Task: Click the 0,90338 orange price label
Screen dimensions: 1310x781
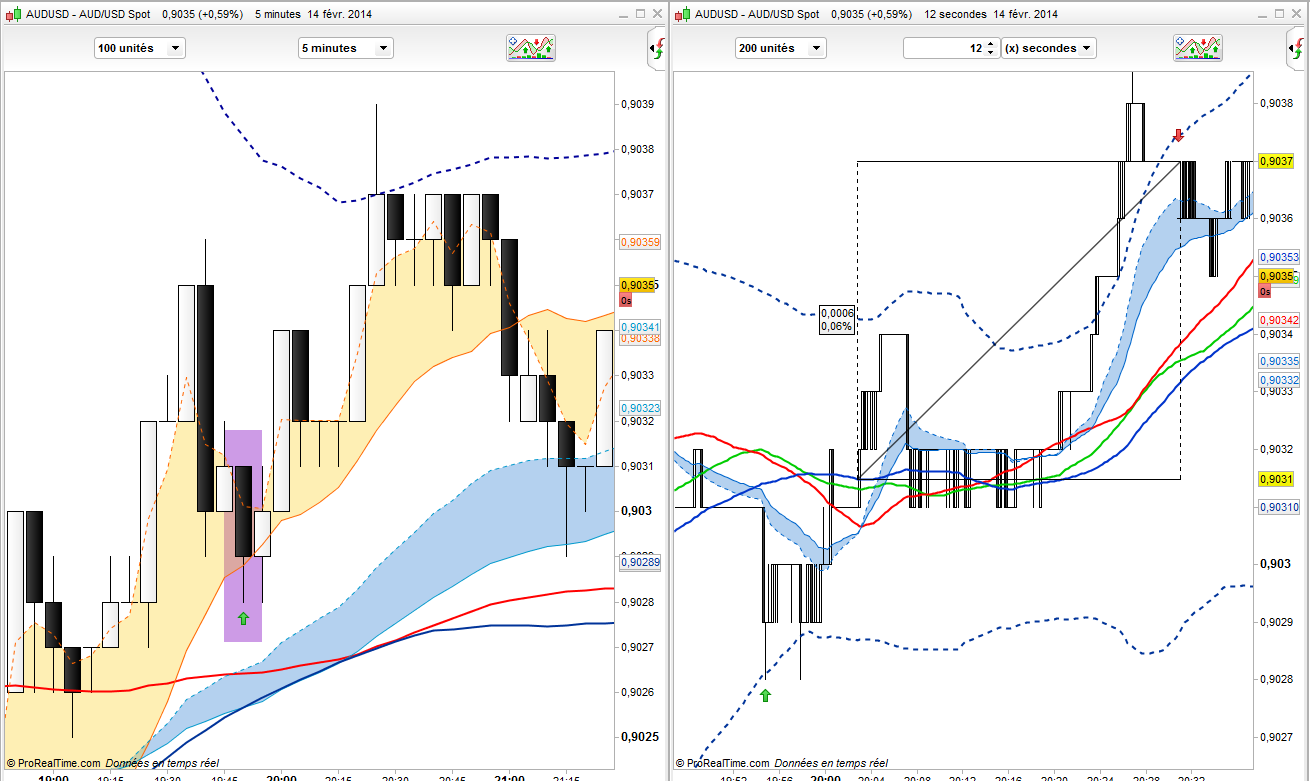Action: [x=640, y=339]
